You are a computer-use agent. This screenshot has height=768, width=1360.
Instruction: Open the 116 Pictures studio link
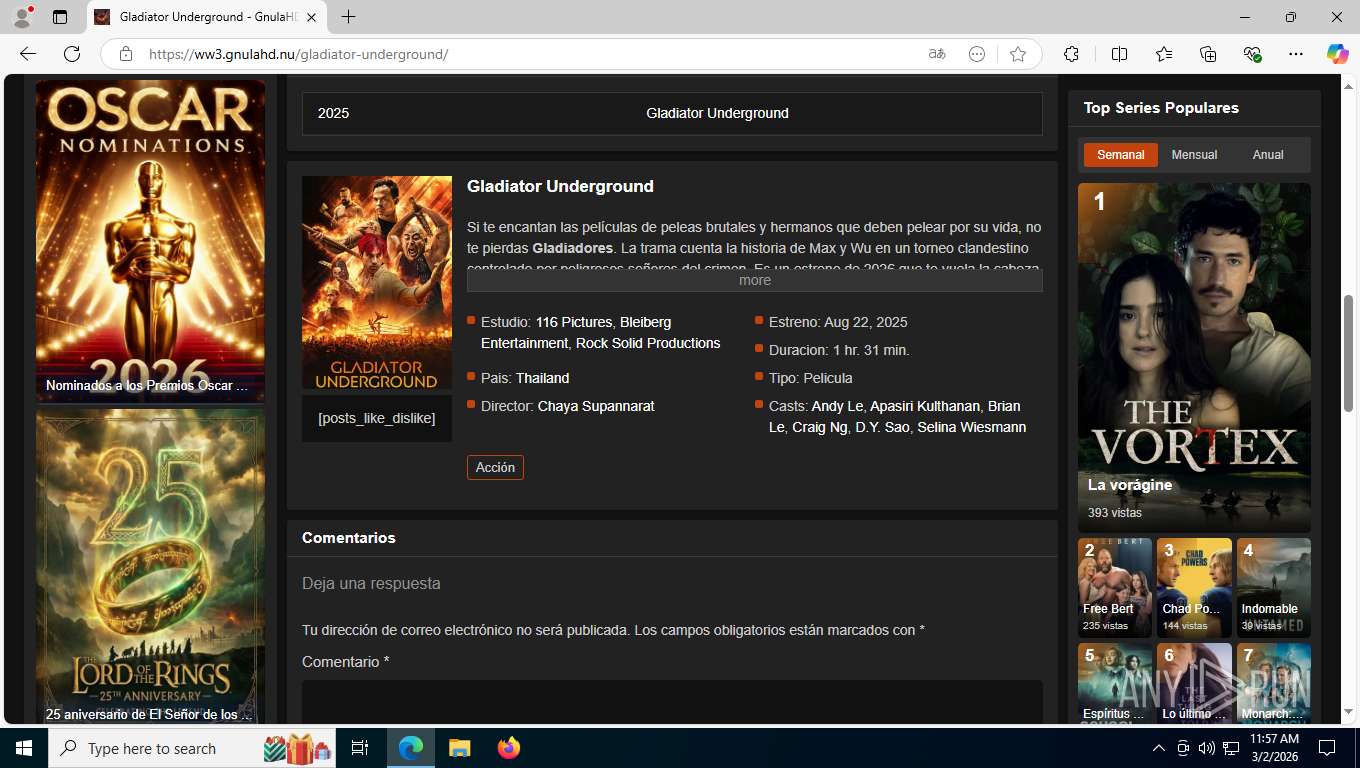click(573, 322)
